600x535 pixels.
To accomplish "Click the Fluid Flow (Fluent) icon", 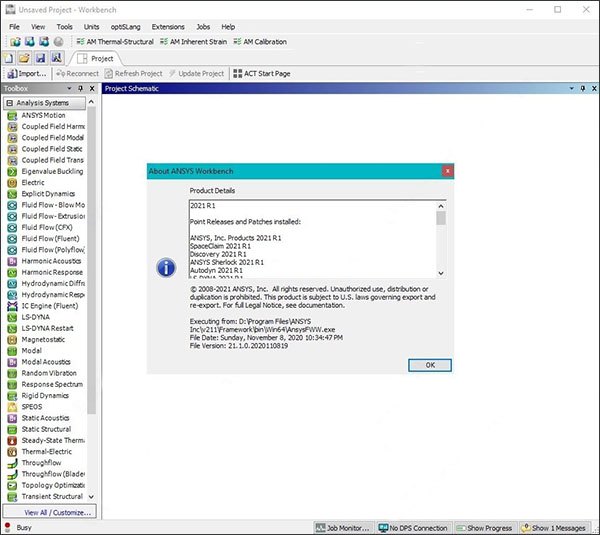I will 12,239.
